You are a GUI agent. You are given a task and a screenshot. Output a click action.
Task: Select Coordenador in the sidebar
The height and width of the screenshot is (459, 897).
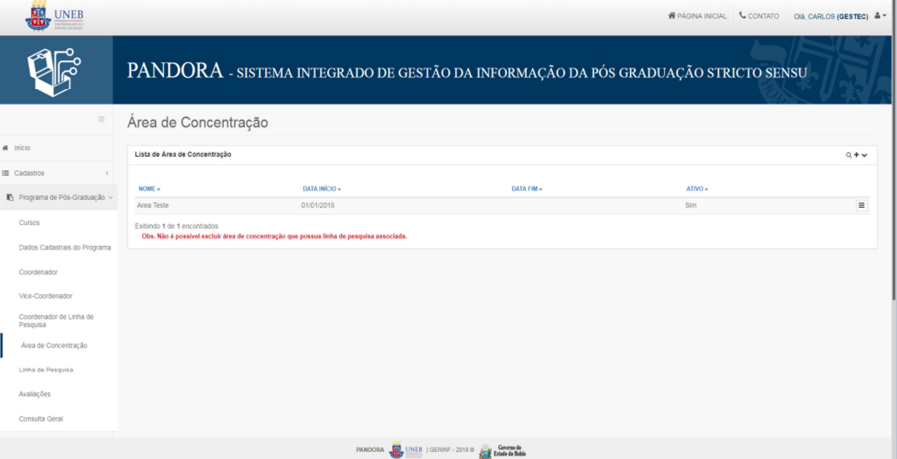tap(38, 272)
